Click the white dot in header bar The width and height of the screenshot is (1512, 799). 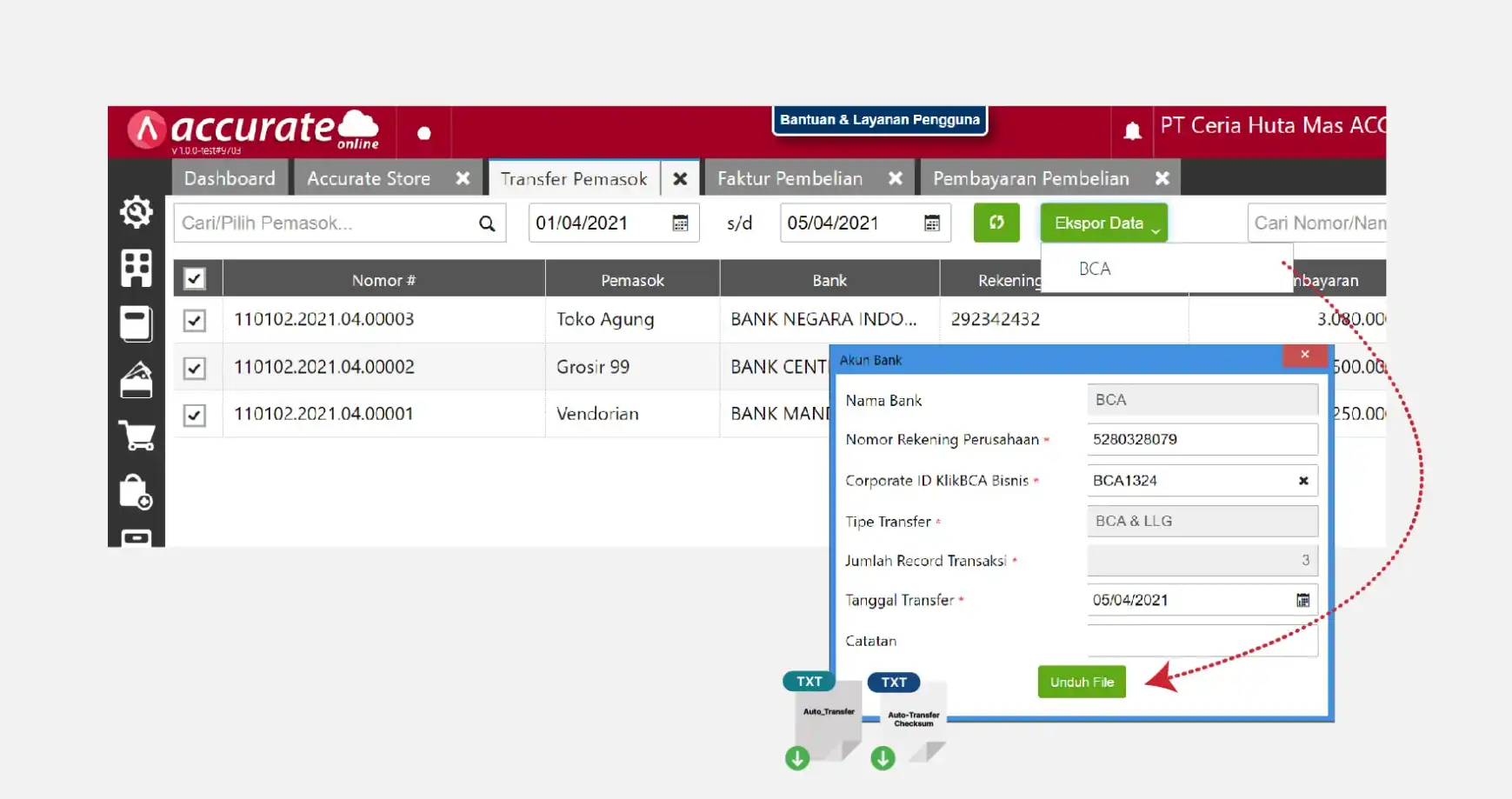pos(424,133)
